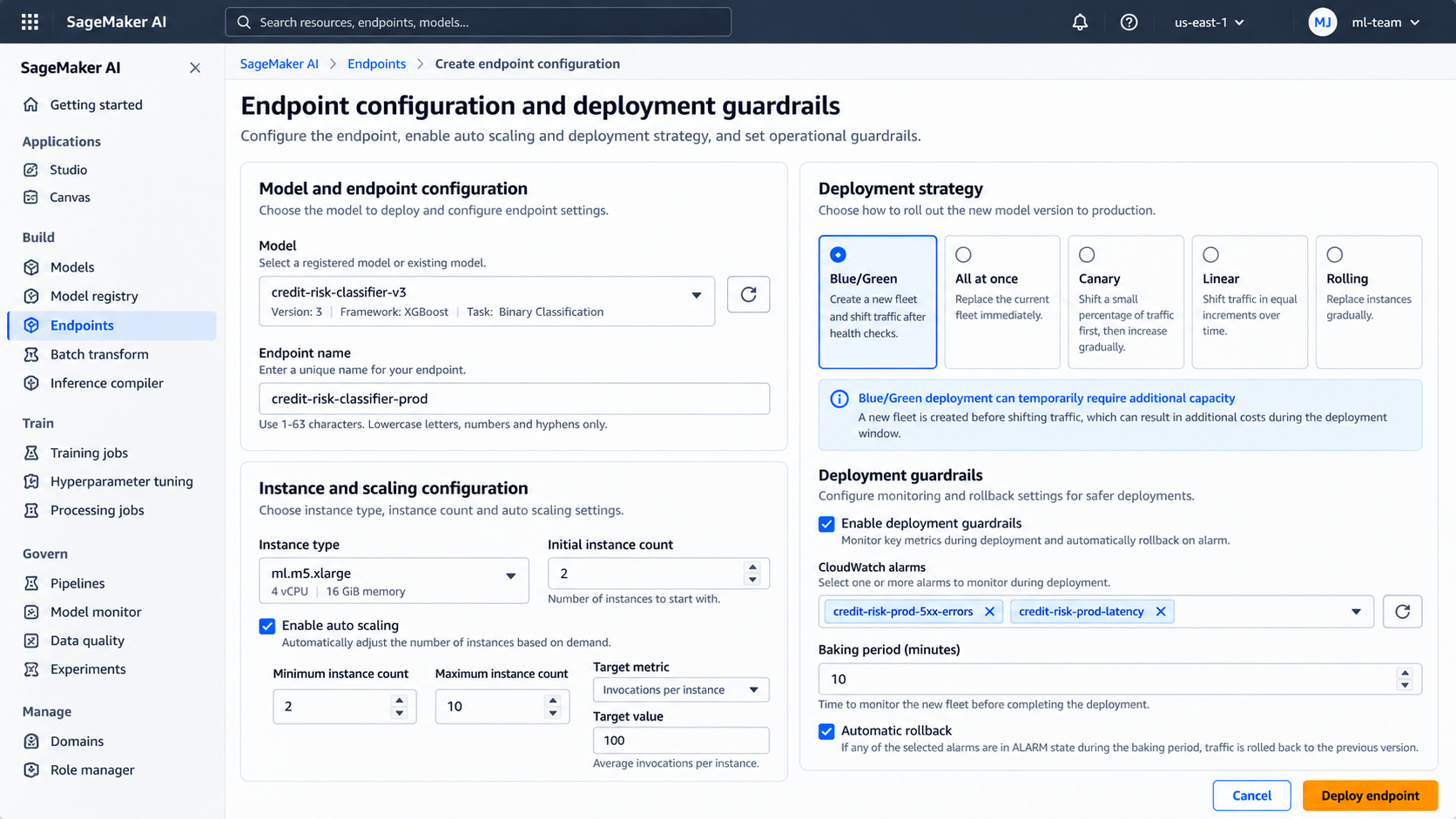Follow the Endpoints breadcrumb link
Image resolution: width=1456 pixels, height=819 pixels.
376,64
